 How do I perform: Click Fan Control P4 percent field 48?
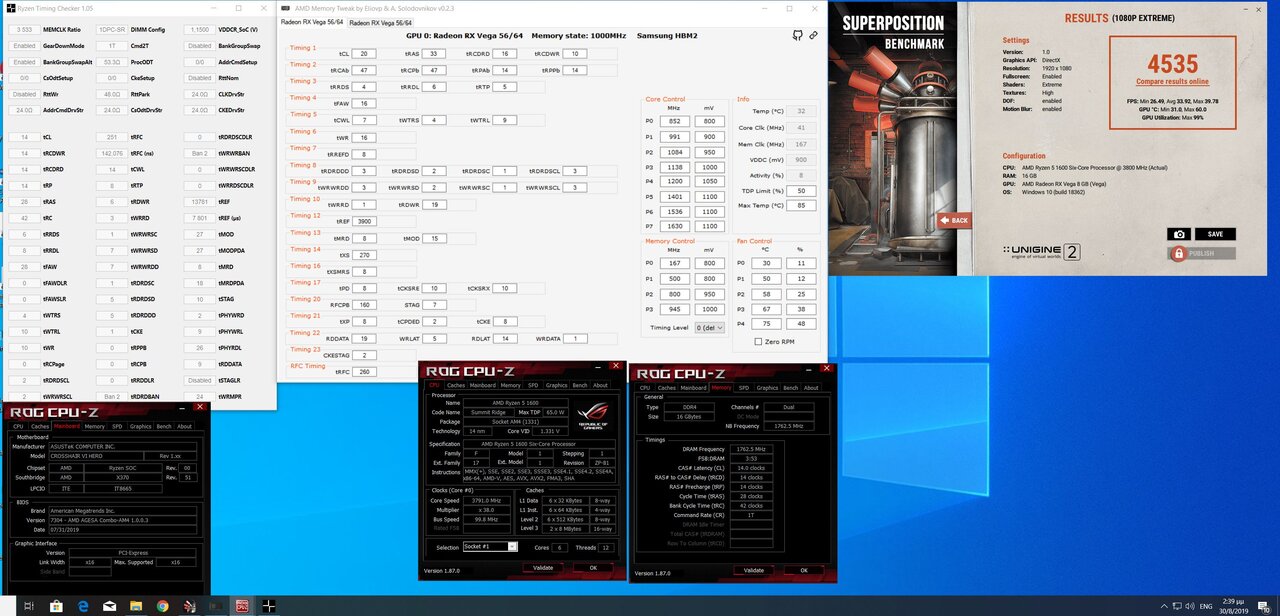799,324
